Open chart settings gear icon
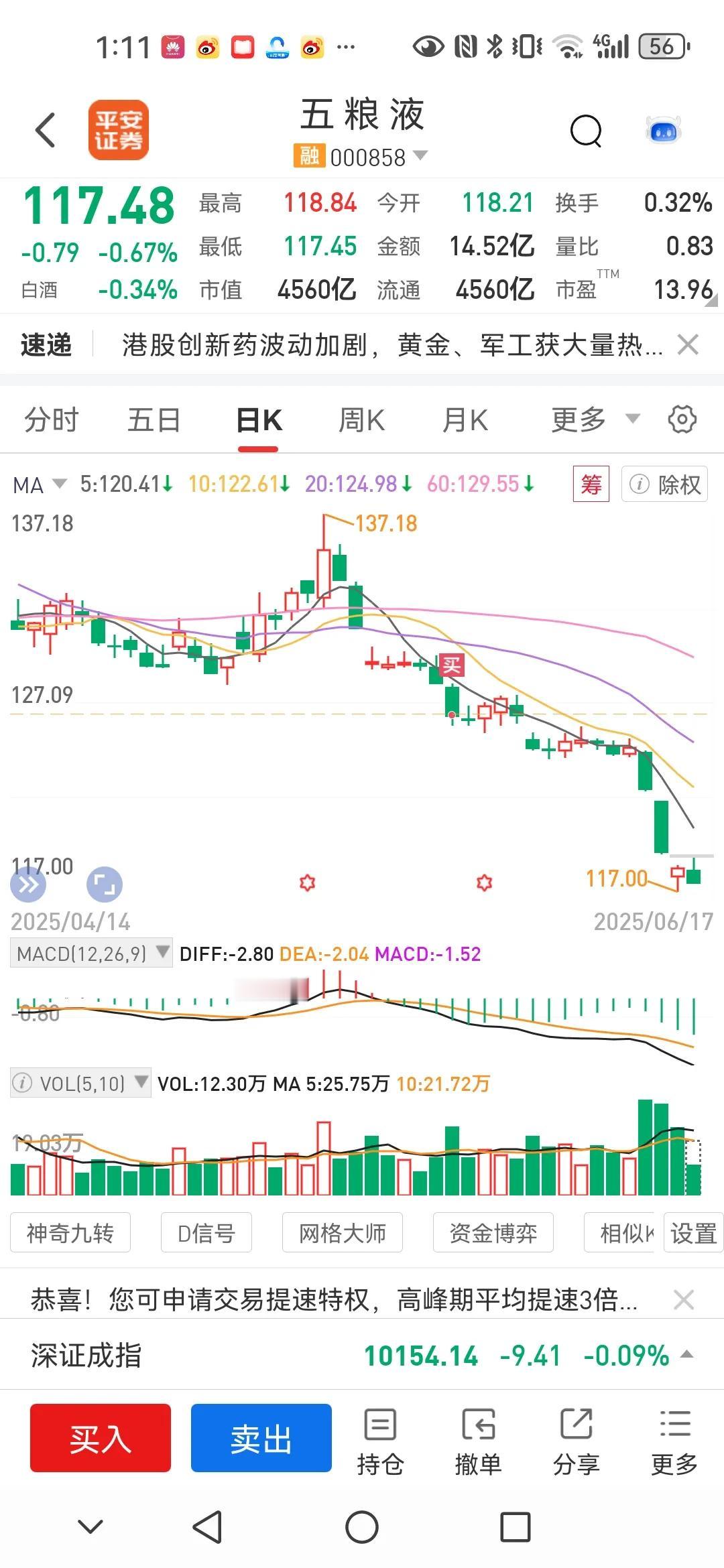 [x=682, y=419]
